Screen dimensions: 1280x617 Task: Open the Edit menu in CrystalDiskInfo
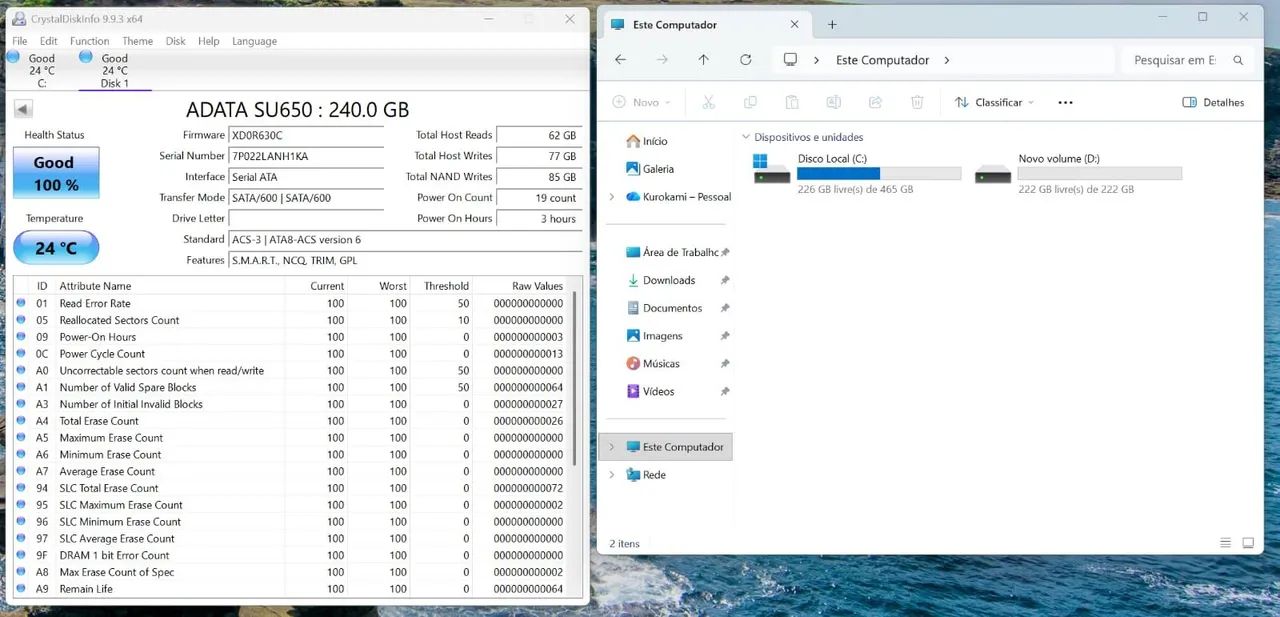(48, 41)
